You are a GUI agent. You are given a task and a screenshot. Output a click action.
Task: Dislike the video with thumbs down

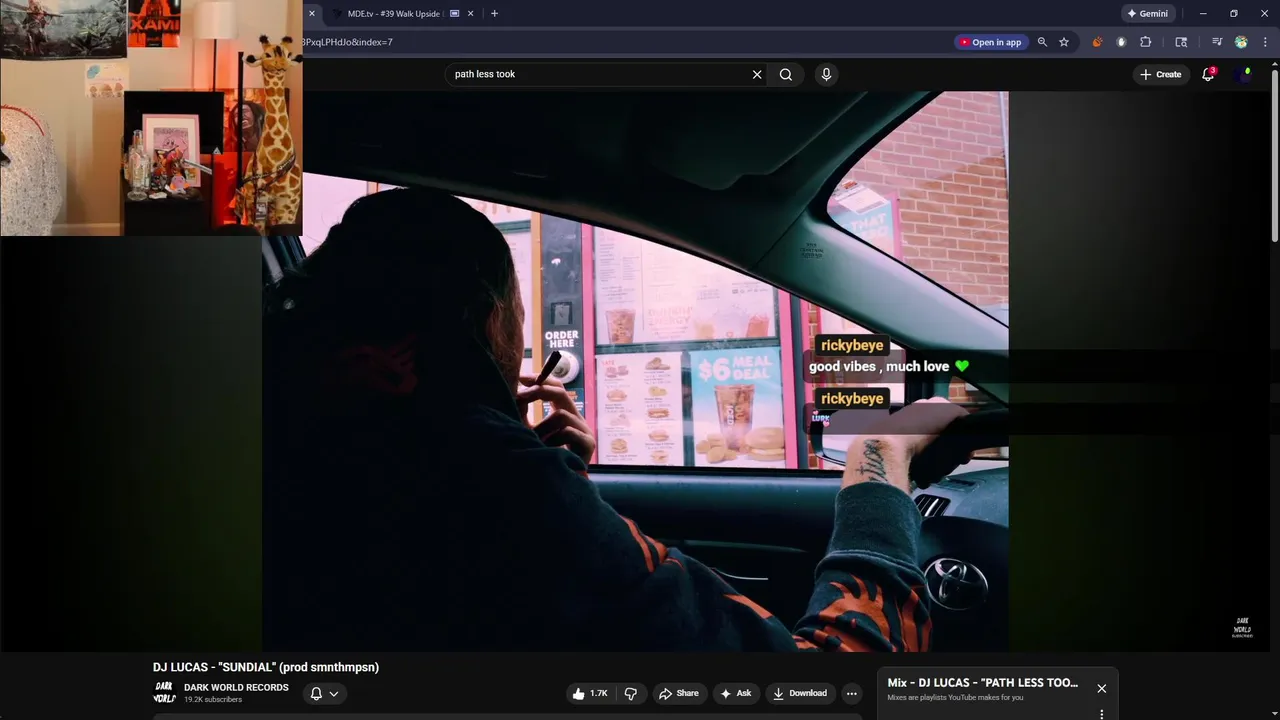pyautogui.click(x=631, y=693)
